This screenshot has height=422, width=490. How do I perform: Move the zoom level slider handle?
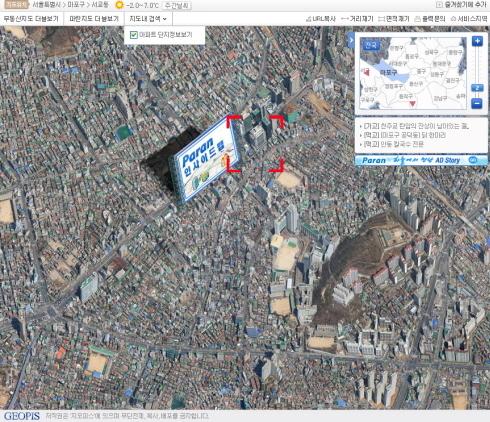(477, 88)
